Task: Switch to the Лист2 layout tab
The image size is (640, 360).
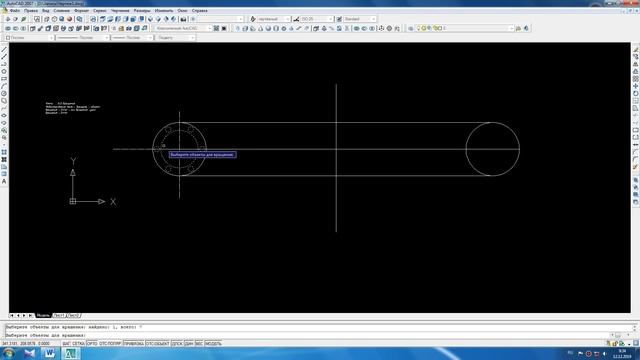Action: tap(73, 316)
